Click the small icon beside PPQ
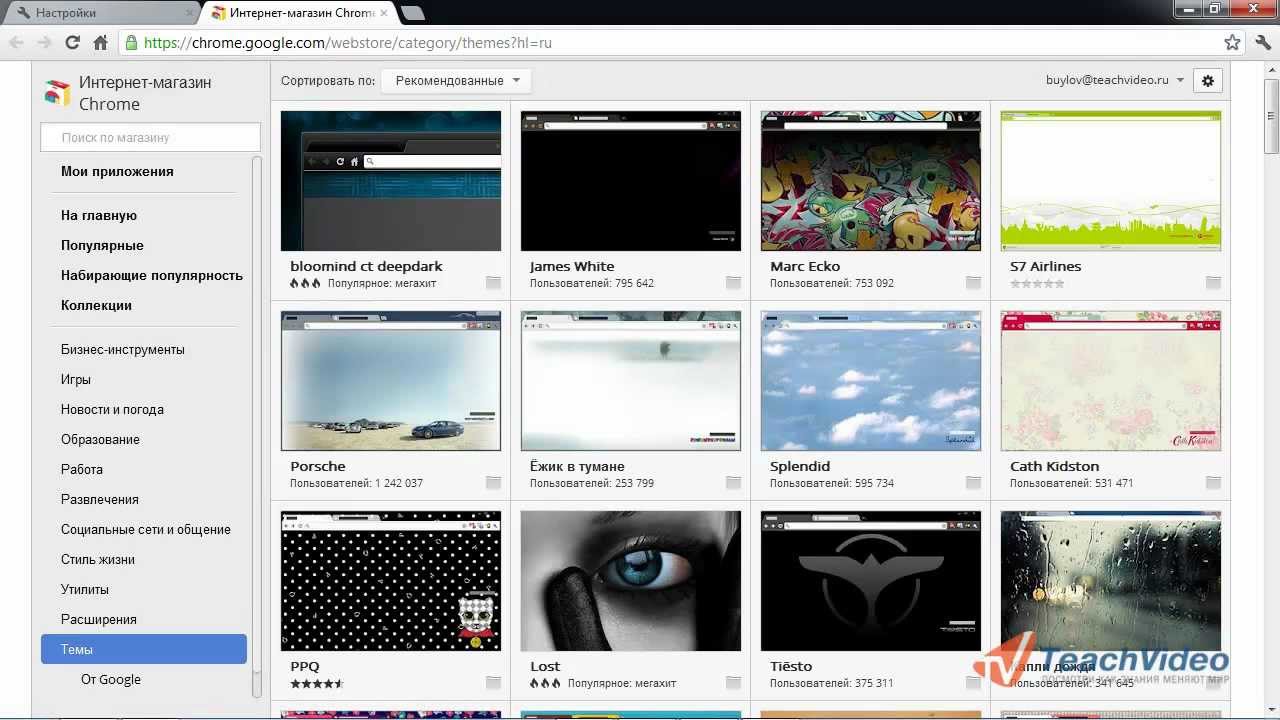 (493, 683)
